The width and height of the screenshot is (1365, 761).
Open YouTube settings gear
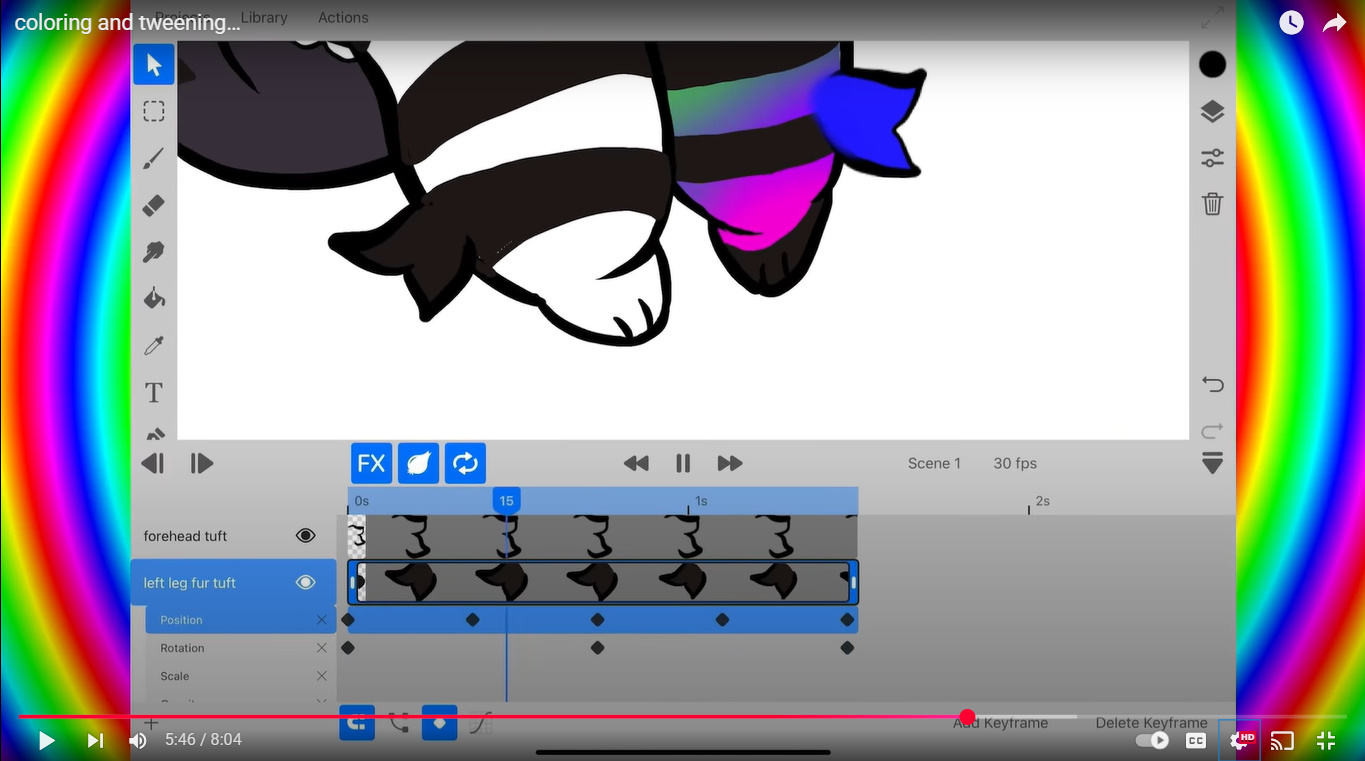[1240, 741]
